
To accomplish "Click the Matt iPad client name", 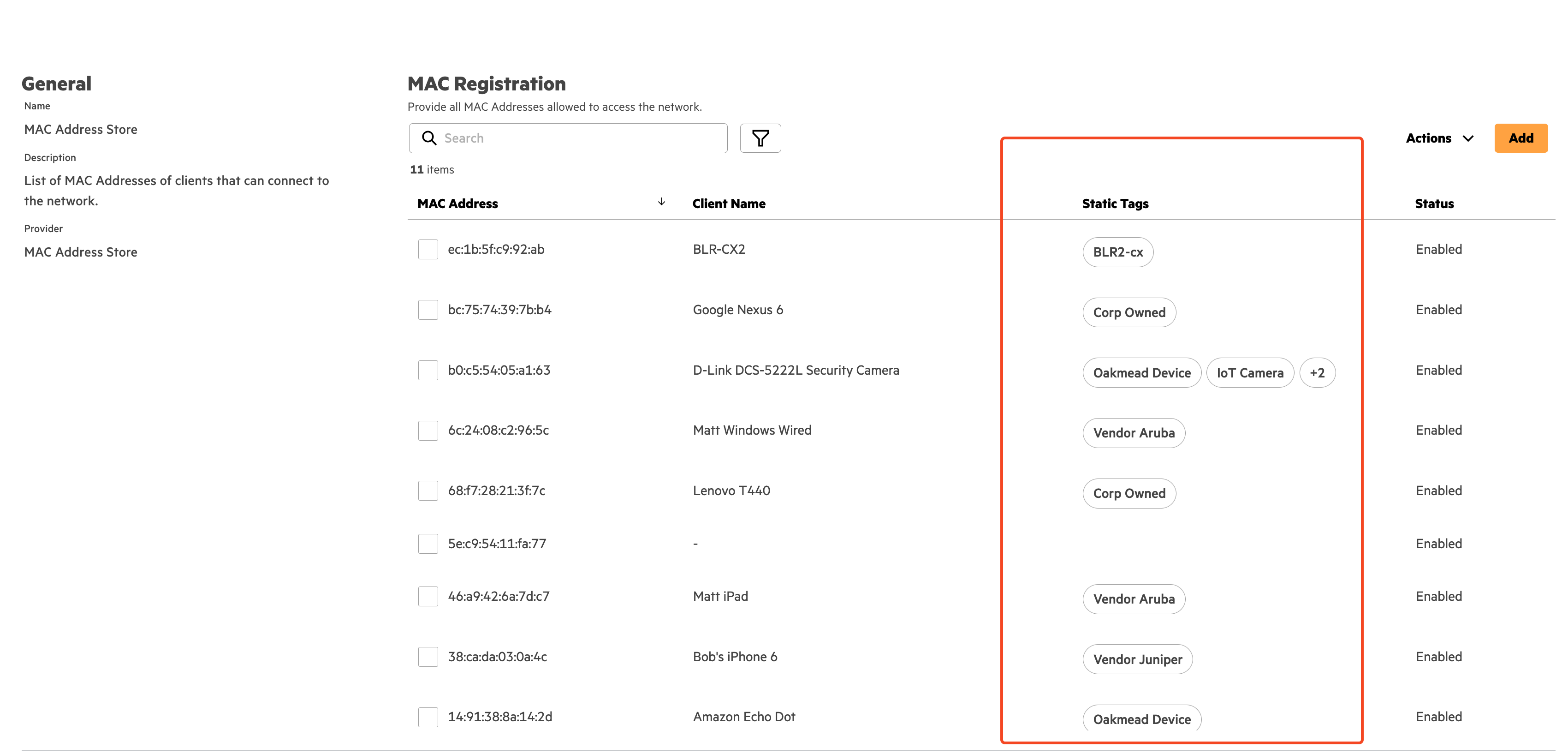I will pos(721,596).
